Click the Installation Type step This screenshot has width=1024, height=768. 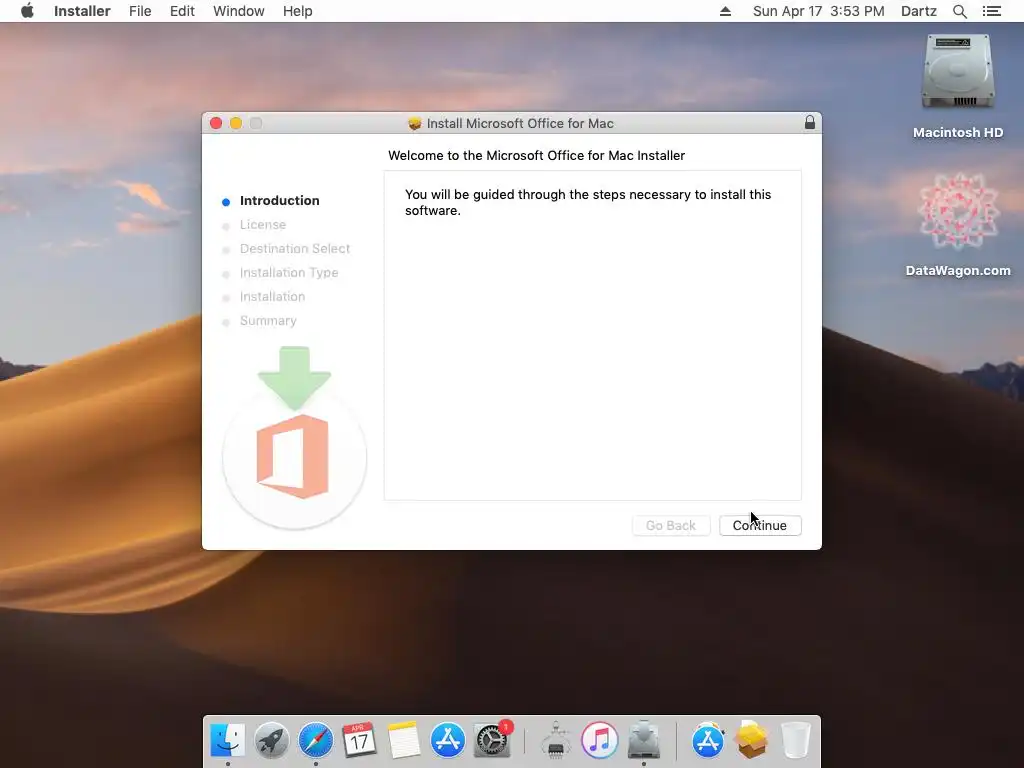(289, 273)
